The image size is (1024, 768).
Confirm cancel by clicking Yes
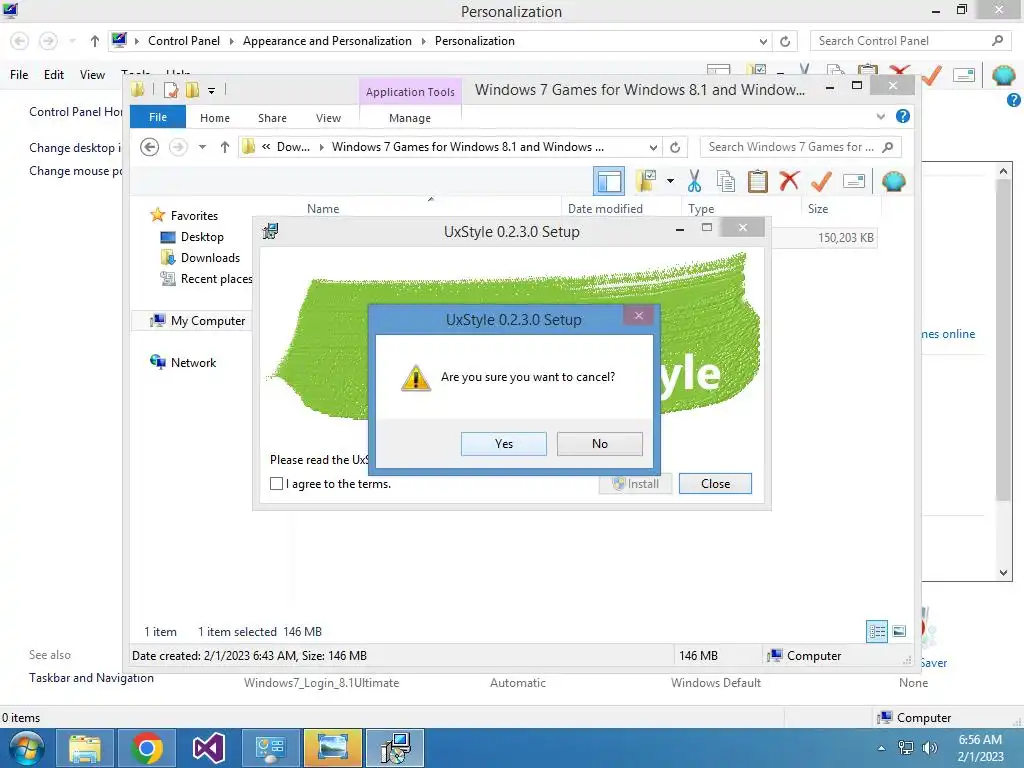click(504, 443)
